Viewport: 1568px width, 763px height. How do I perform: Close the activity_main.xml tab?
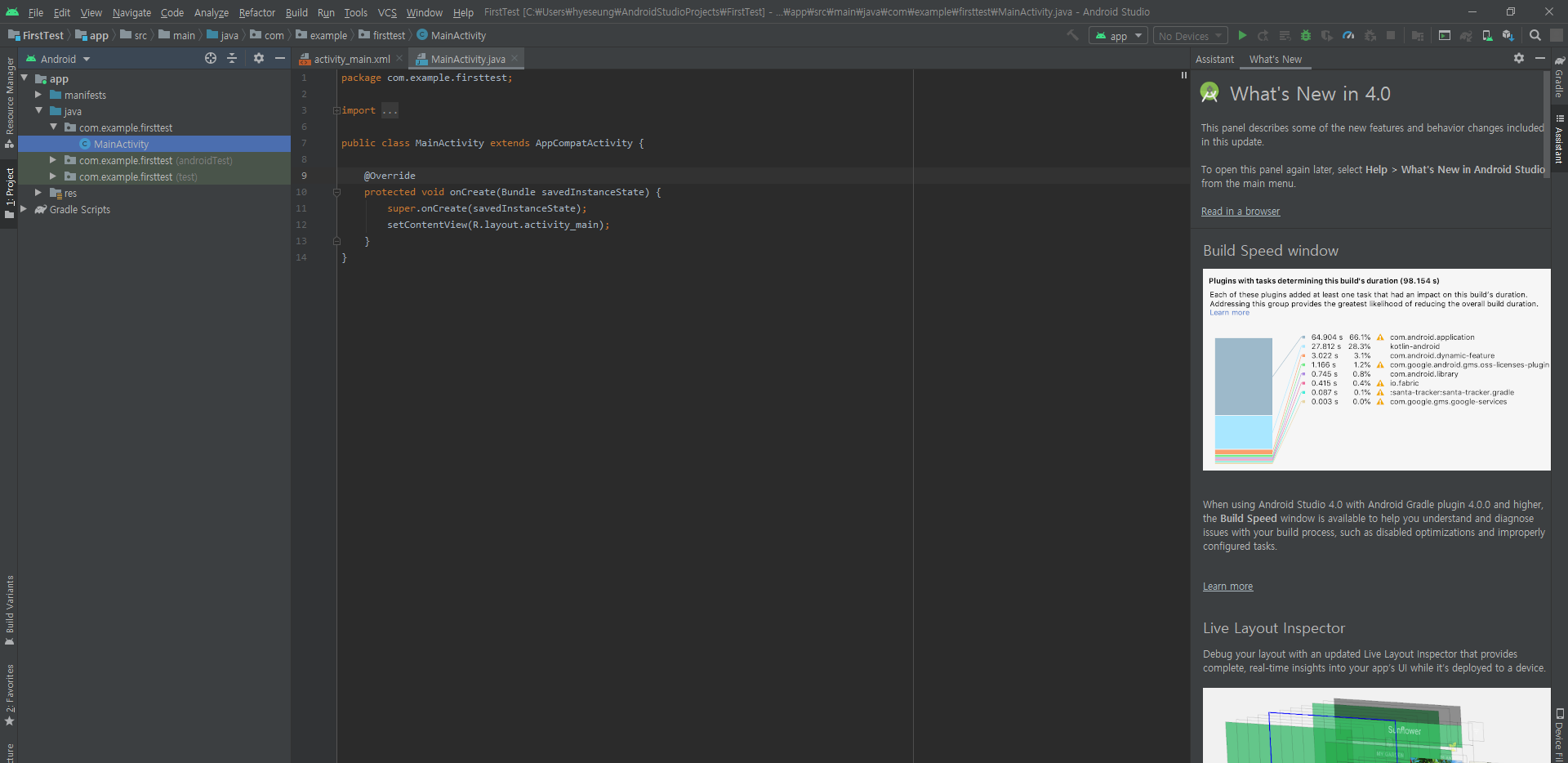(399, 59)
